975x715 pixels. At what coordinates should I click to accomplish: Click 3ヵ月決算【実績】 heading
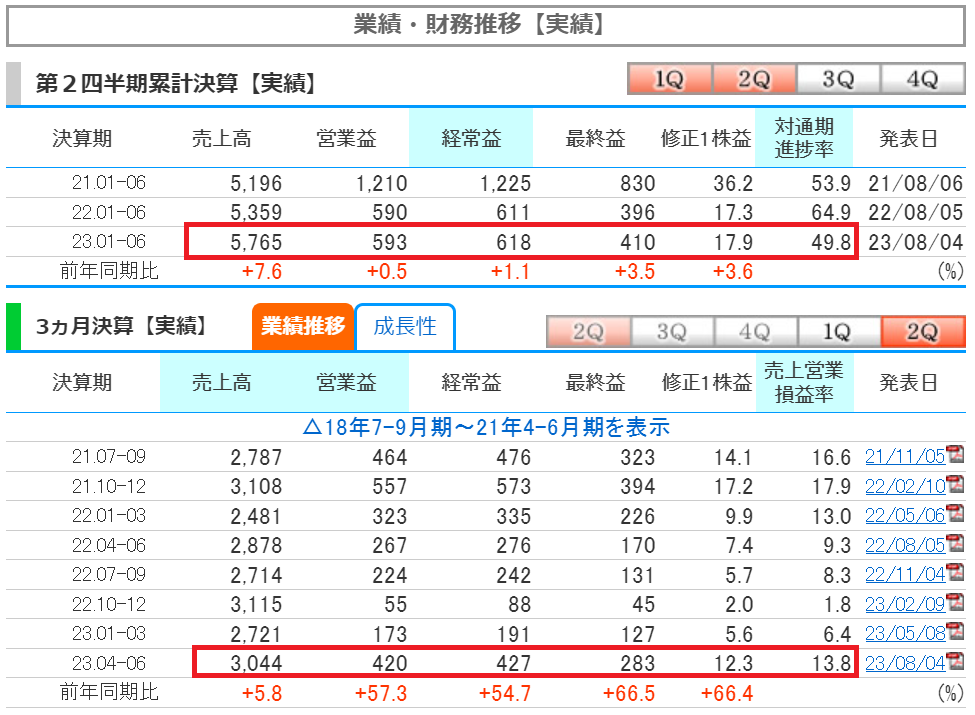coord(121,326)
